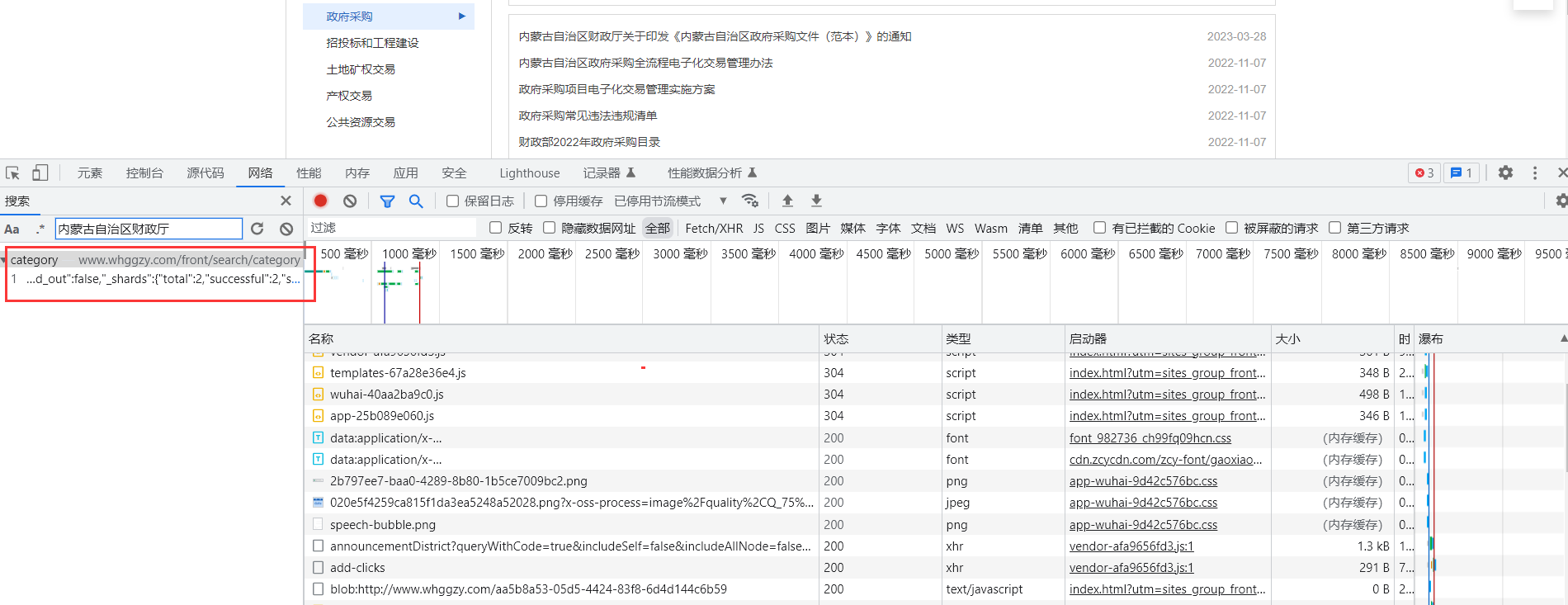
Task: Open vendor-afa9656fd3.js:1 initiator for add-clicks
Action: tap(1131, 568)
